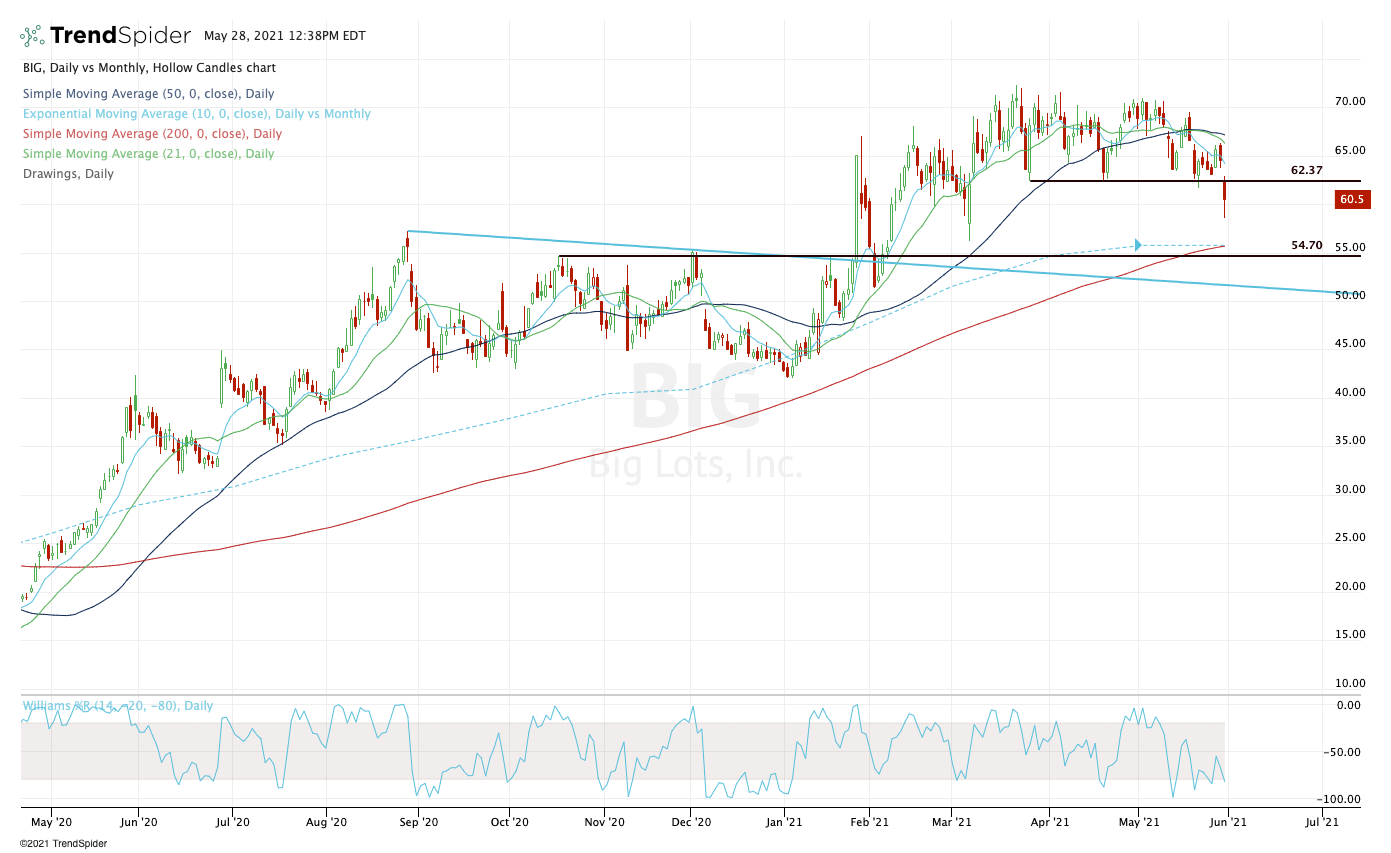
Task: Click the Sep '20 date axis label
Action: pyautogui.click(x=420, y=823)
